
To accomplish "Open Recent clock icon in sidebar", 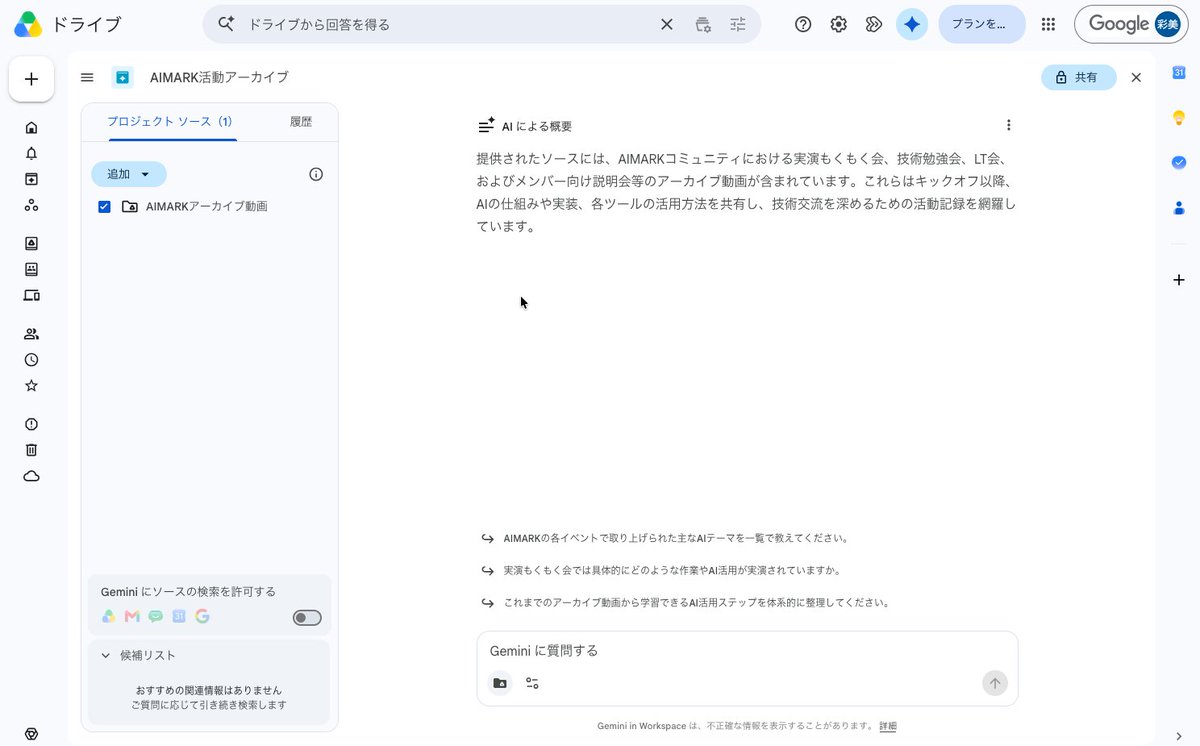I will (x=31, y=360).
